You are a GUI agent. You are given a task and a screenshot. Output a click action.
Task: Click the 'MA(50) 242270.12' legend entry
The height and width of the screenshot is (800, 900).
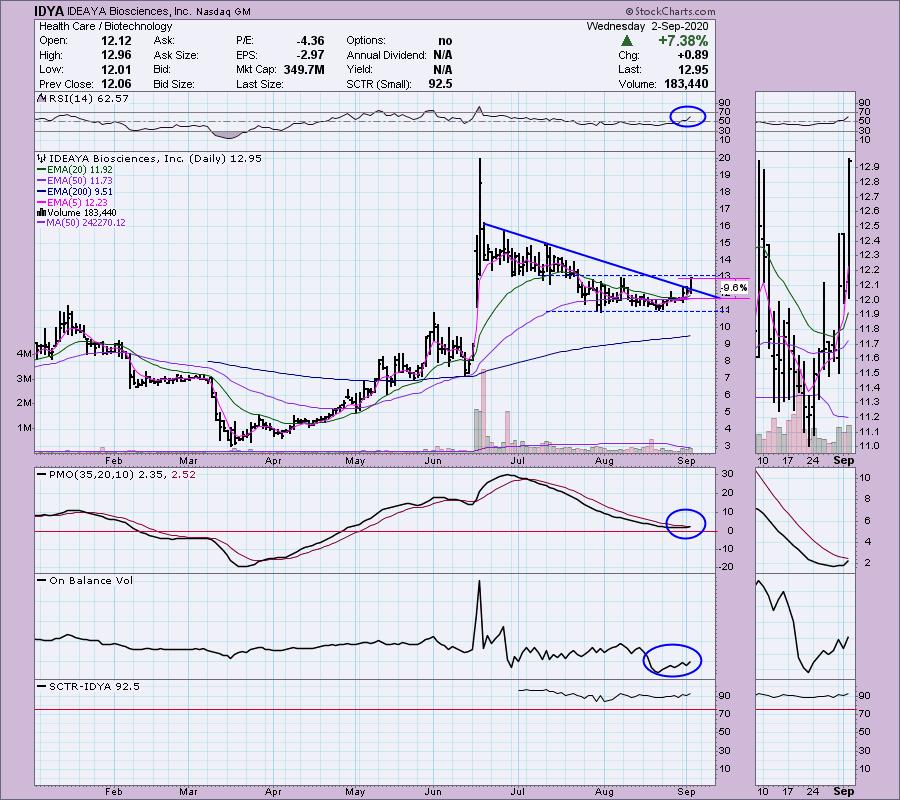(86, 223)
